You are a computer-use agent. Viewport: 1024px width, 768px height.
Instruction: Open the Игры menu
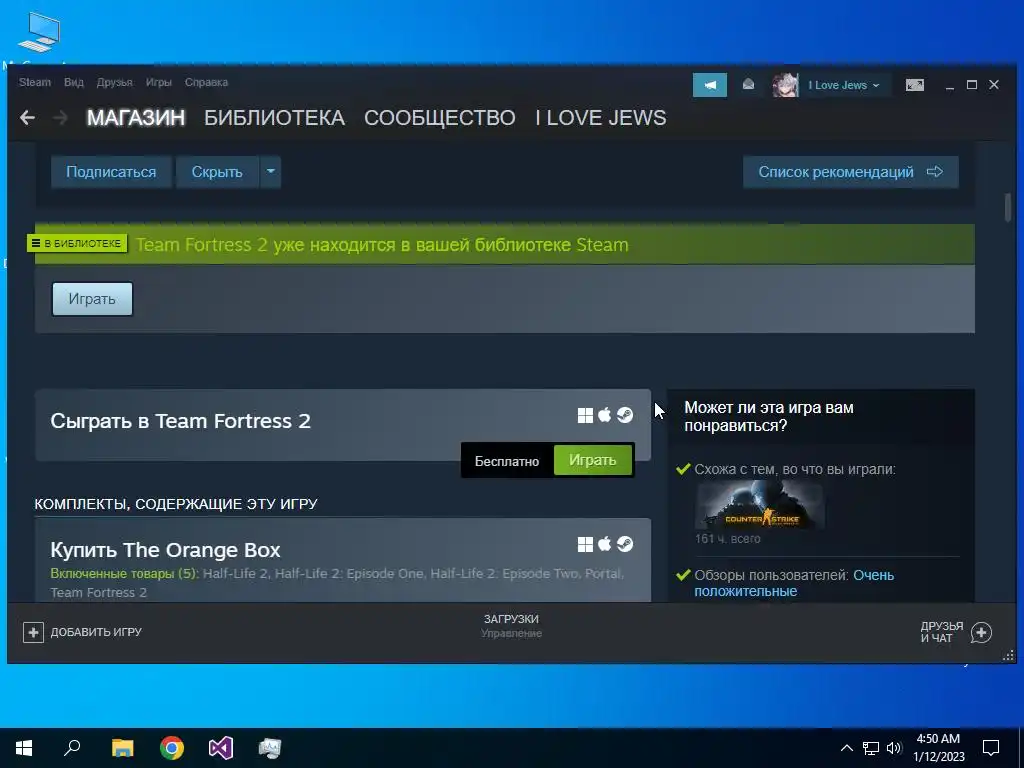pos(159,82)
